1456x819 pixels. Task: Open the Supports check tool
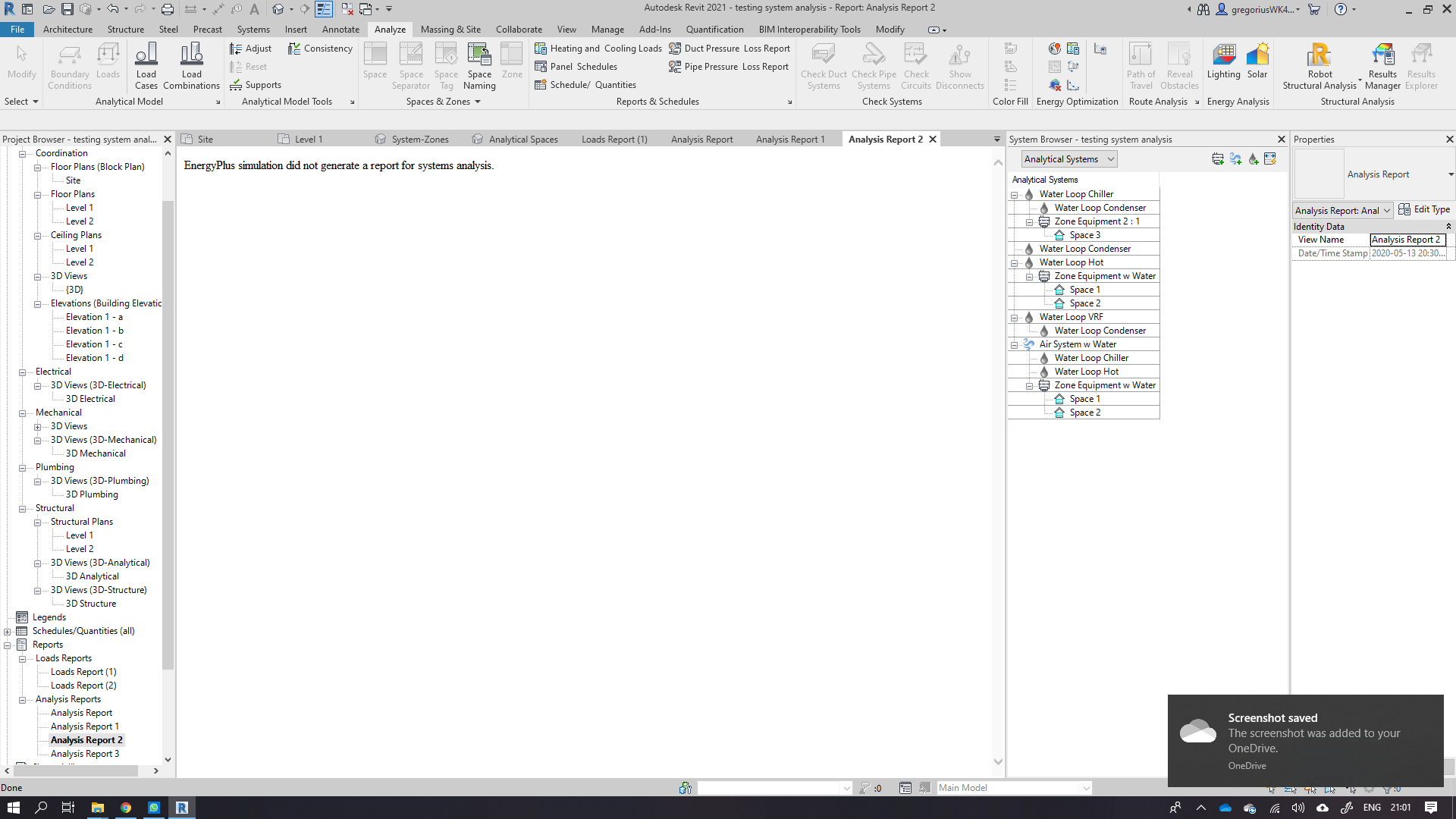click(256, 85)
